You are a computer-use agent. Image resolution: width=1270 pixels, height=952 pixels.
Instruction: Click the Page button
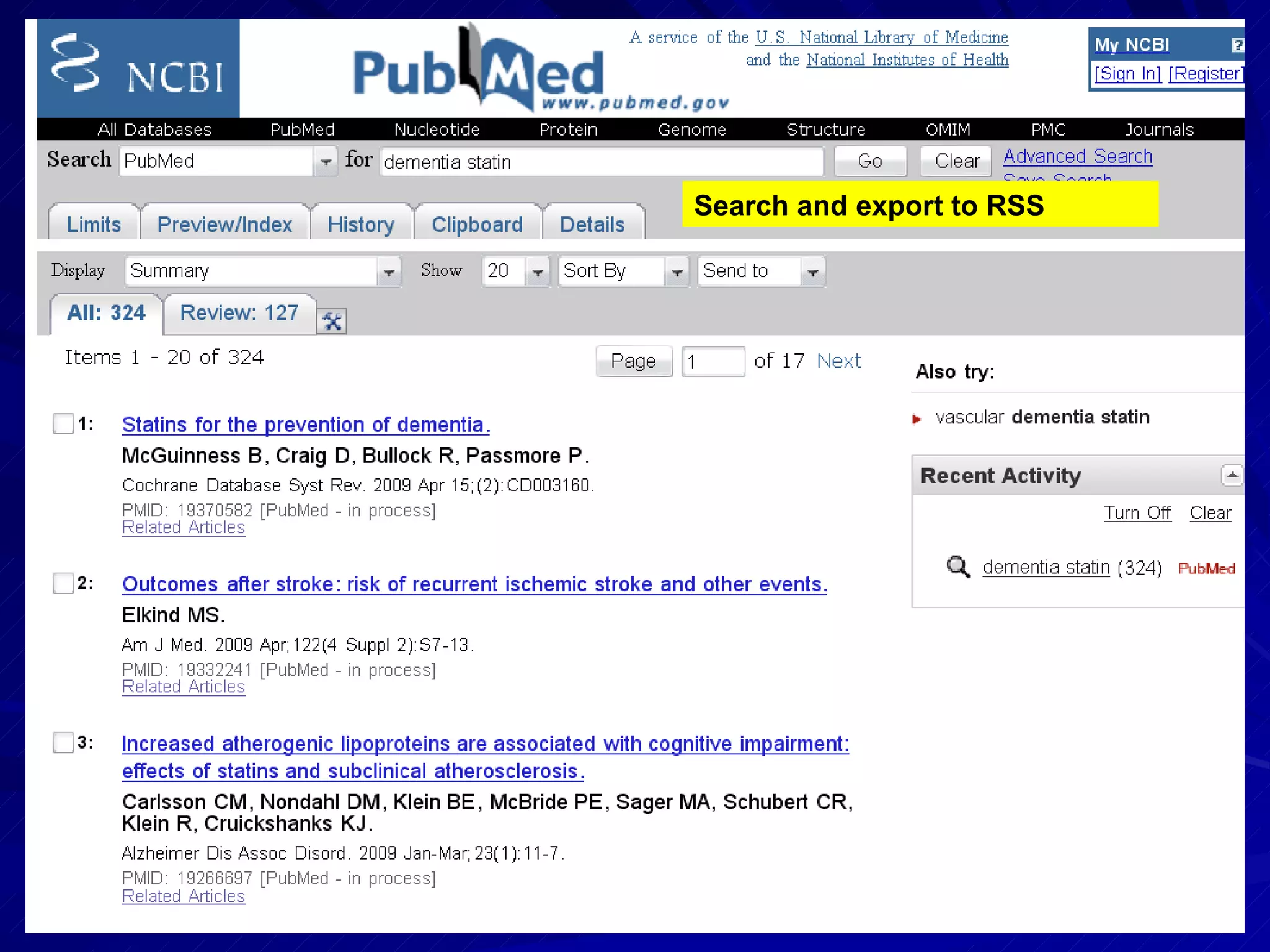click(x=633, y=361)
